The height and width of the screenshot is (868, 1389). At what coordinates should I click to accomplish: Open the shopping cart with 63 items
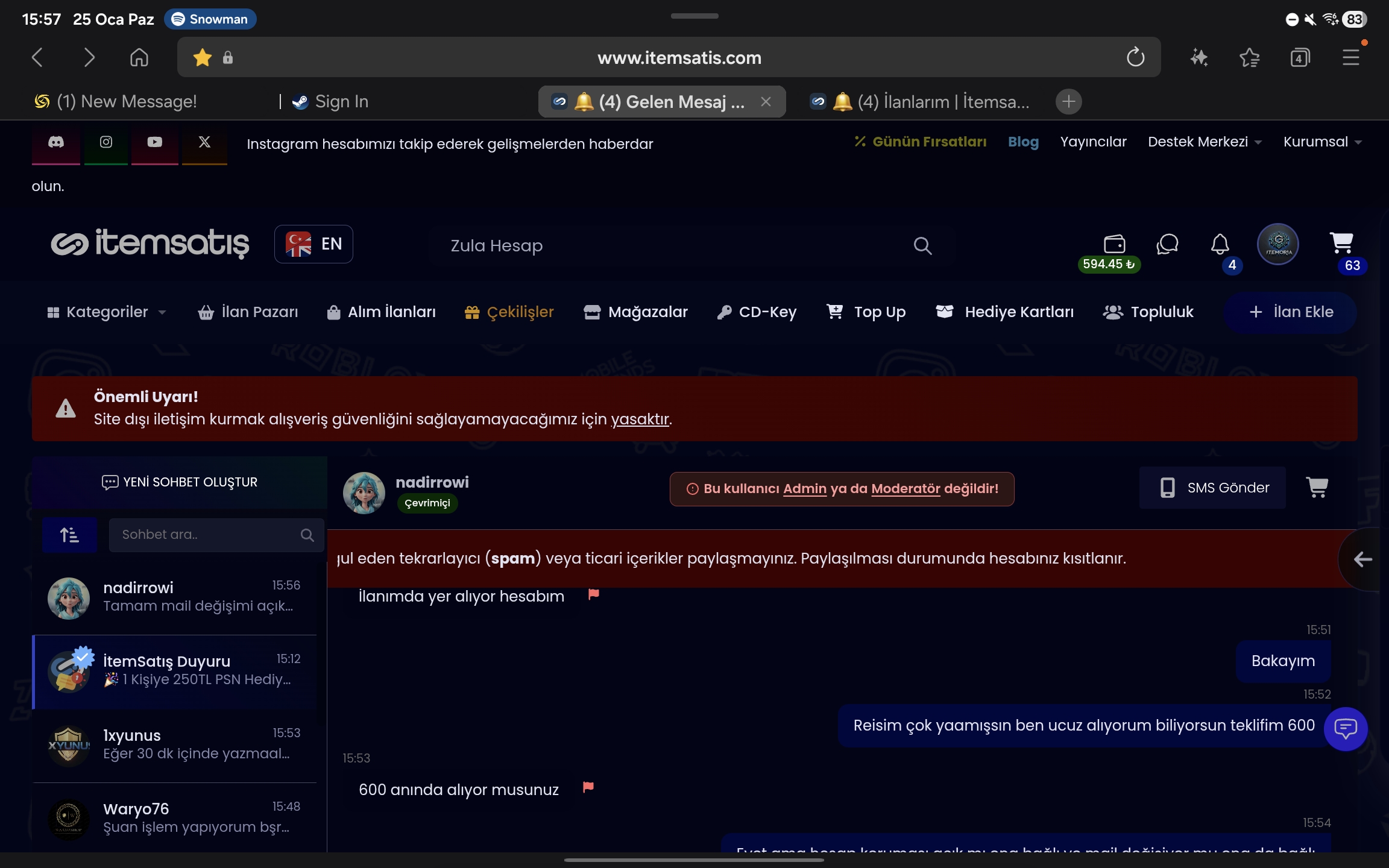pos(1342,244)
